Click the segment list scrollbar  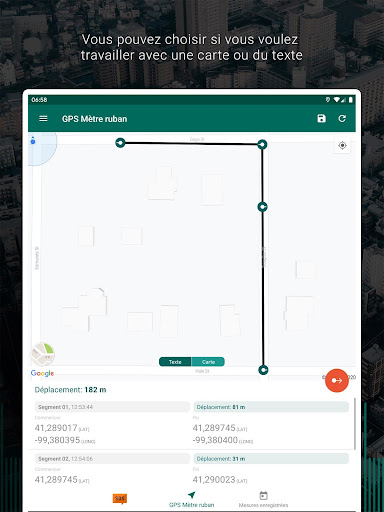pyautogui.click(x=355, y=423)
